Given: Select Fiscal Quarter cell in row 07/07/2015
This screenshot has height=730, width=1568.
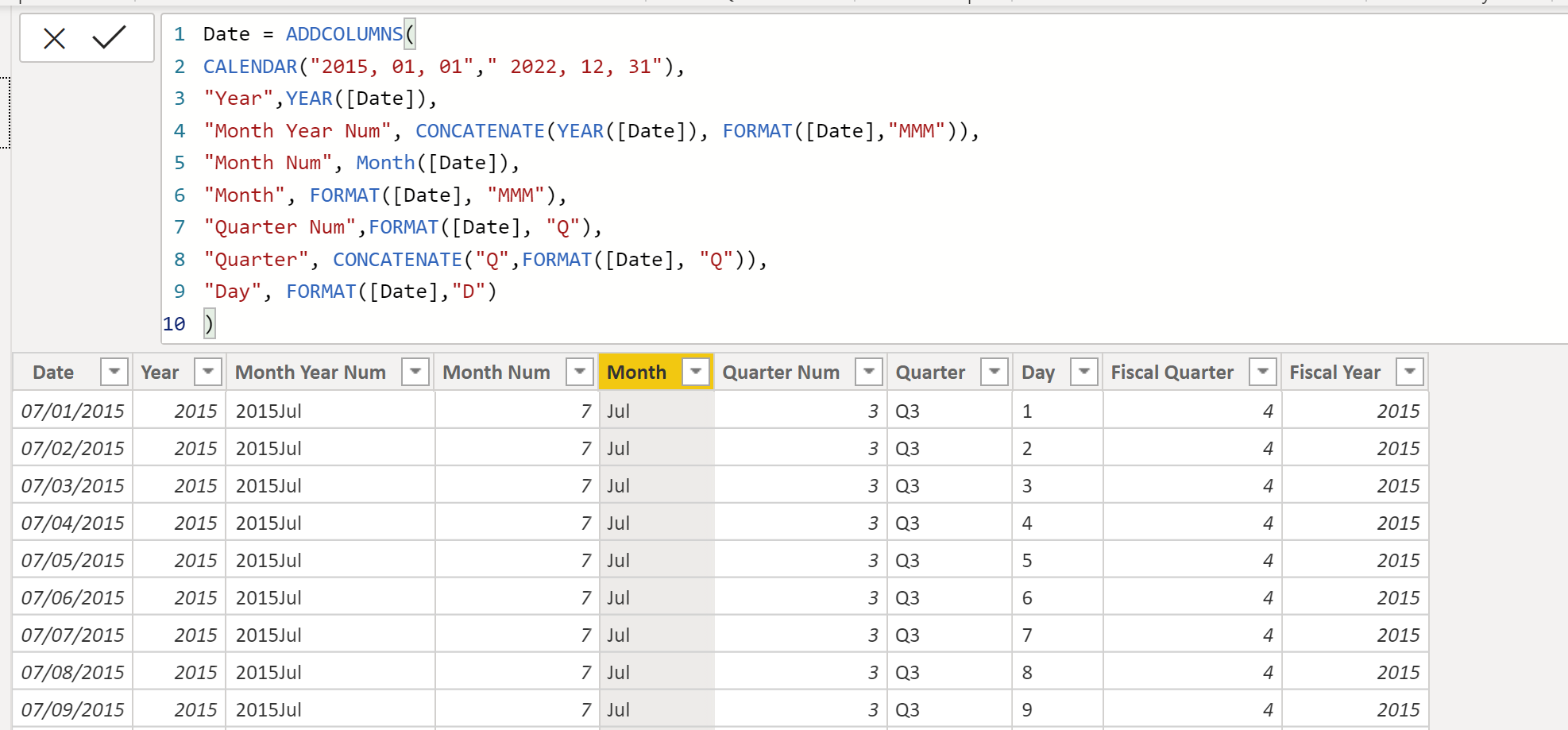Looking at the screenshot, I should pyautogui.click(x=1192, y=635).
